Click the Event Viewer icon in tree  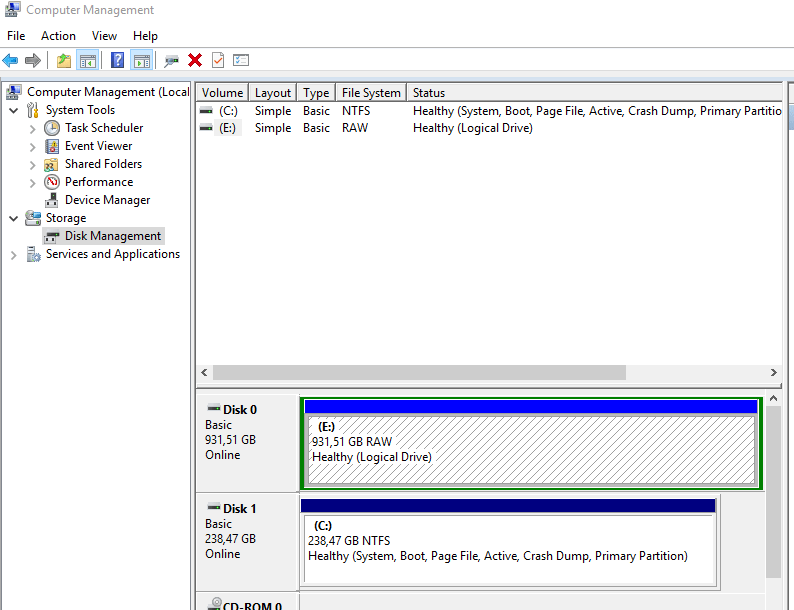(52, 146)
